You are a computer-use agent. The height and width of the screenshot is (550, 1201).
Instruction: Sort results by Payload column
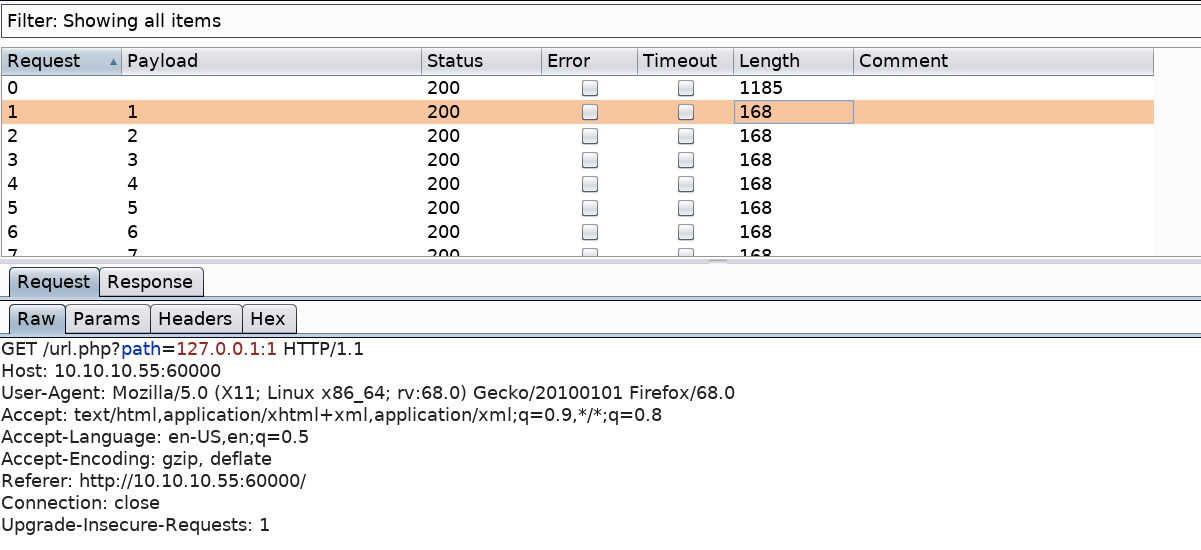point(270,61)
